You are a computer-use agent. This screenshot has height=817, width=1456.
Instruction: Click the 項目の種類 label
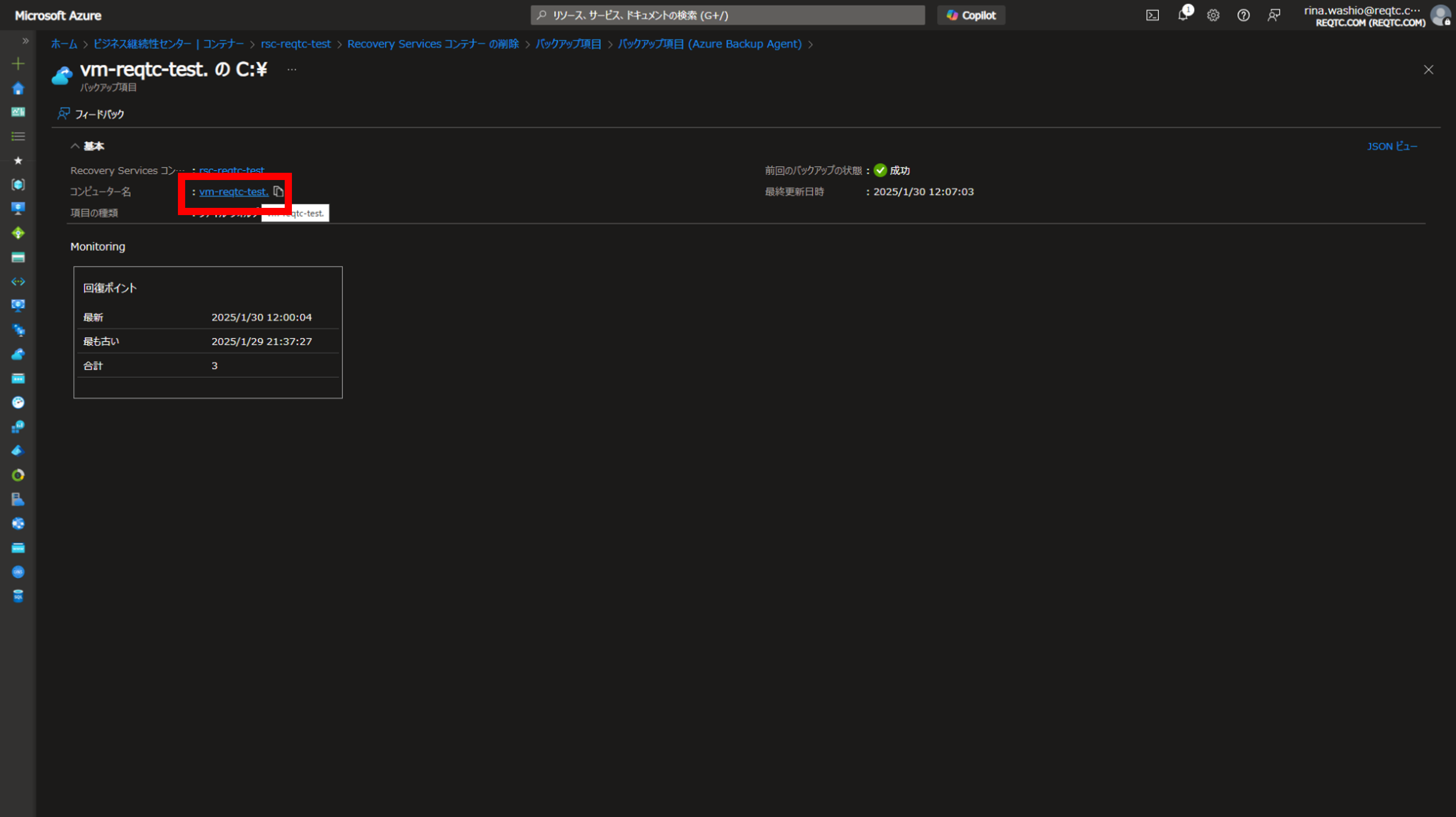(x=94, y=213)
